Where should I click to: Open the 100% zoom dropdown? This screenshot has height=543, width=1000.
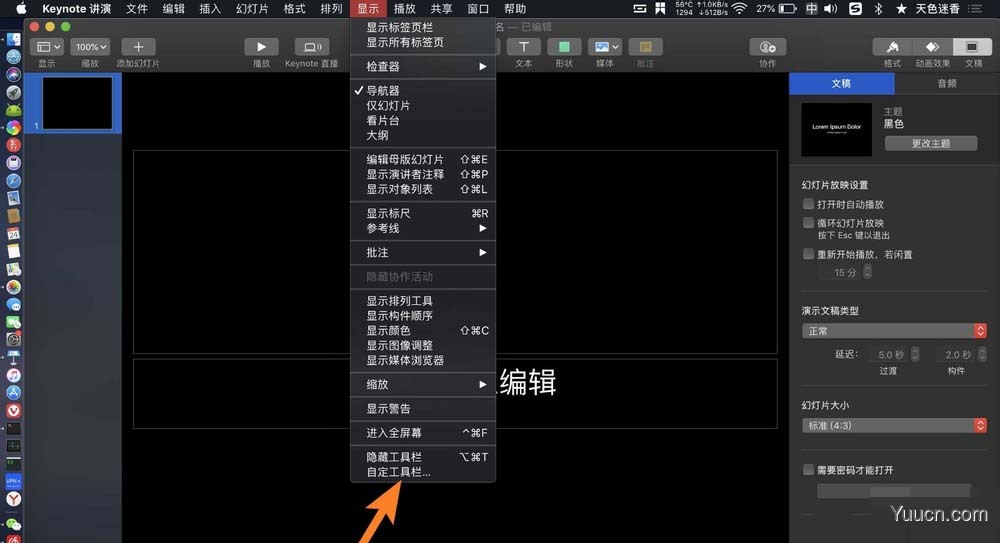click(x=90, y=47)
